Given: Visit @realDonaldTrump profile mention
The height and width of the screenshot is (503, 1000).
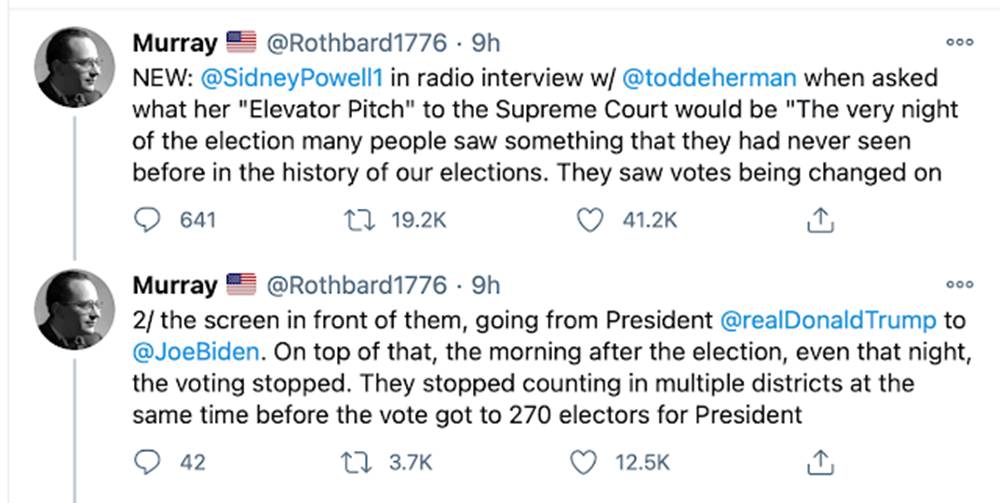Looking at the screenshot, I should (x=828, y=320).
